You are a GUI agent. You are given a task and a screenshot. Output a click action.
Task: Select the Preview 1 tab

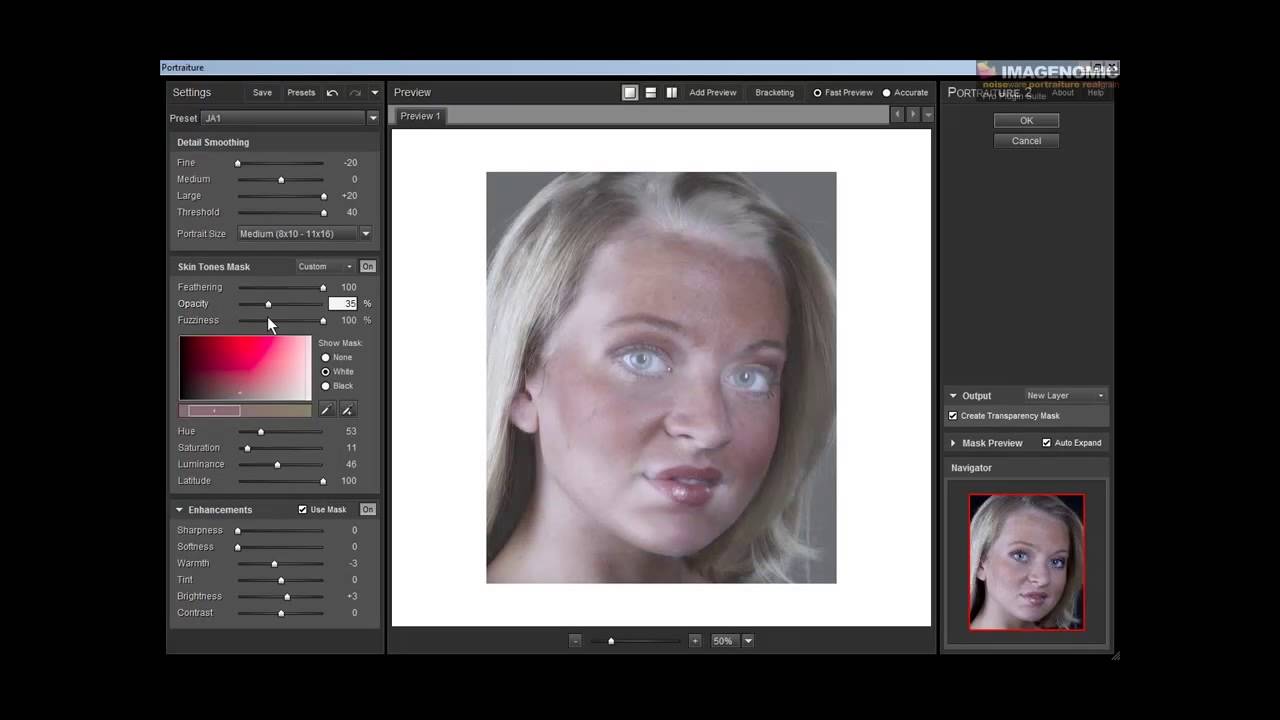coord(420,116)
